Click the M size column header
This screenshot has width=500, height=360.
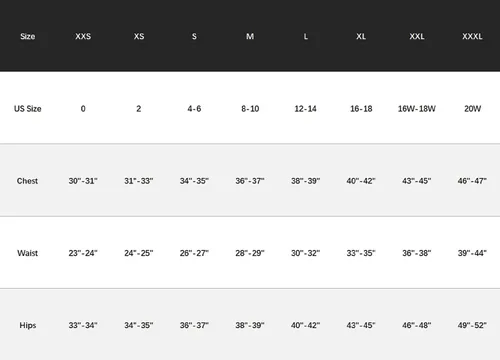tap(250, 36)
